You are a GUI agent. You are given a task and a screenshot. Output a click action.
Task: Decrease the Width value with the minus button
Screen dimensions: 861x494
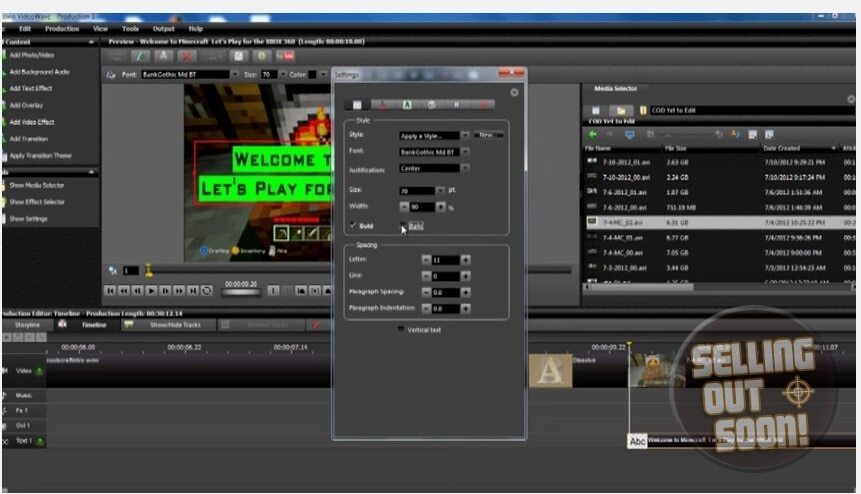coord(404,207)
